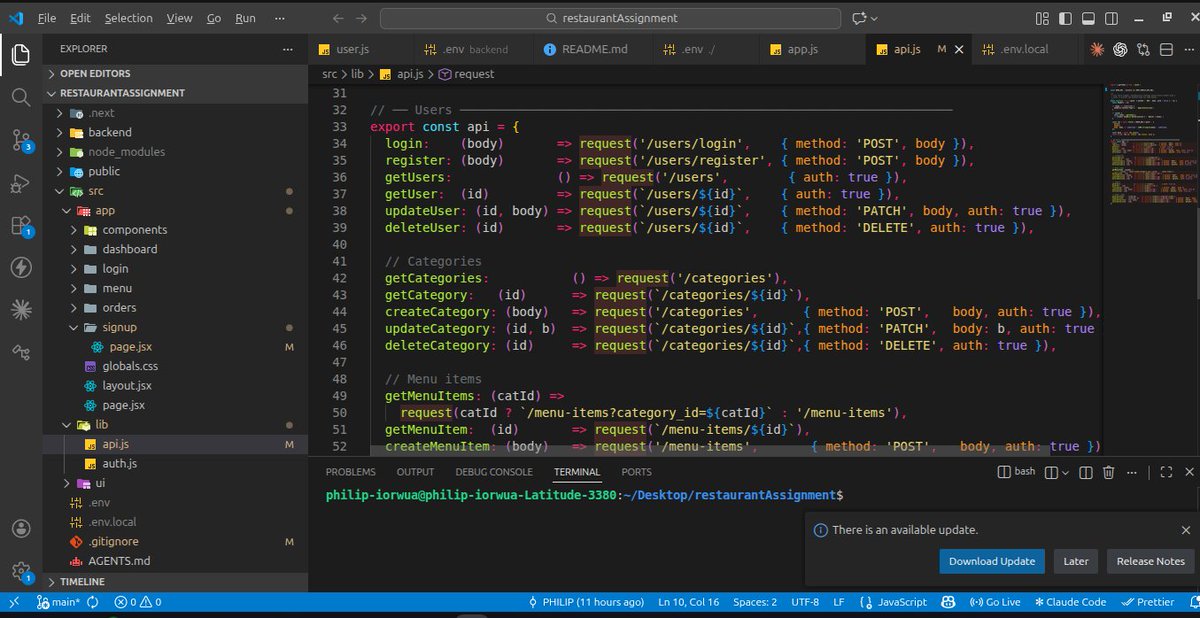Image resolution: width=1200 pixels, height=618 pixels.
Task: Open the Run and Debug view
Action: coord(21,183)
